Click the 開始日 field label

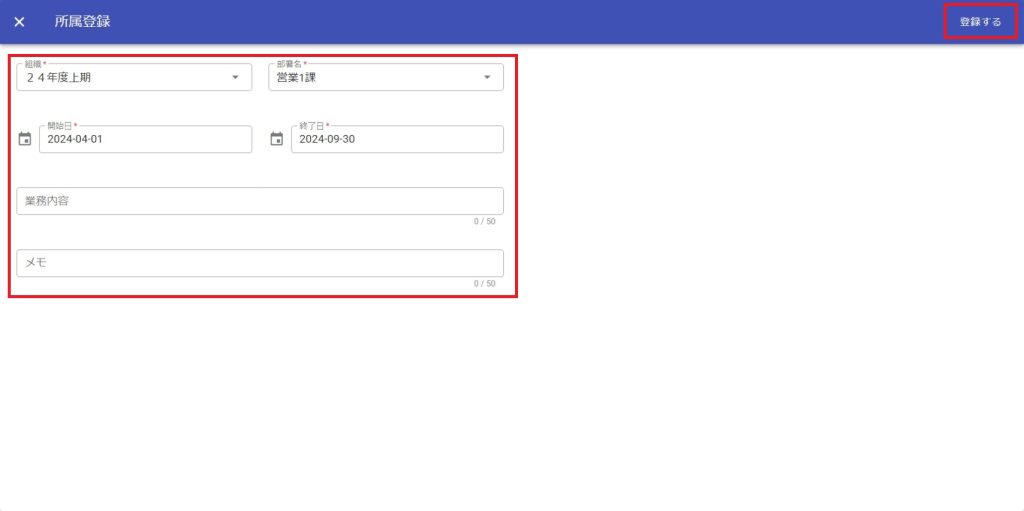coord(60,126)
